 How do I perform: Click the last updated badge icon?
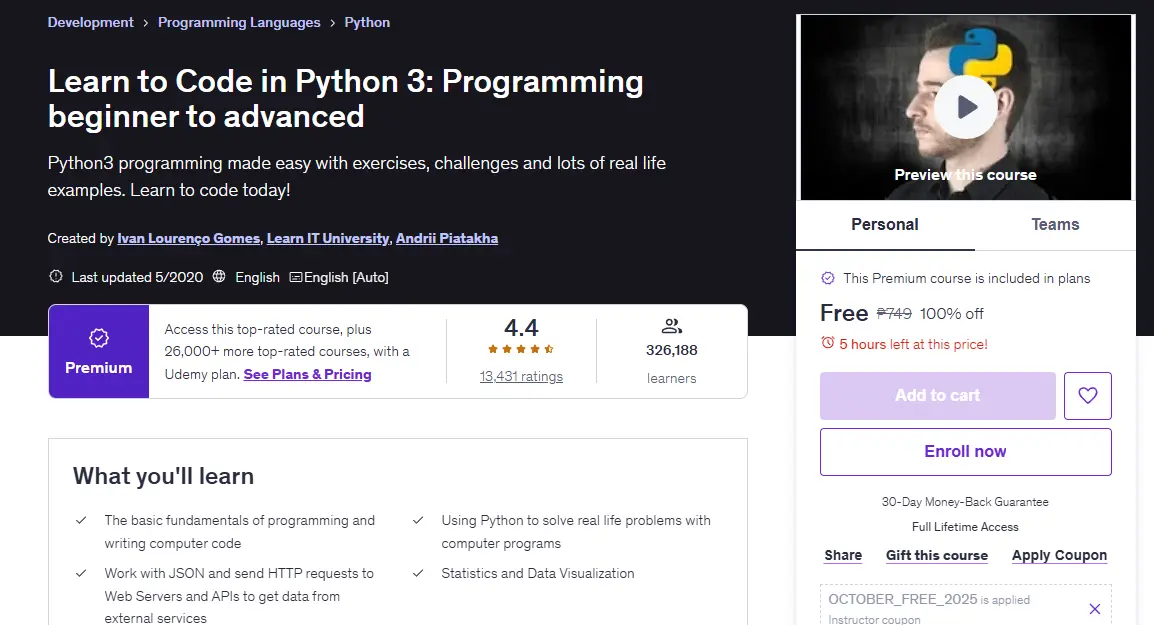click(55, 276)
